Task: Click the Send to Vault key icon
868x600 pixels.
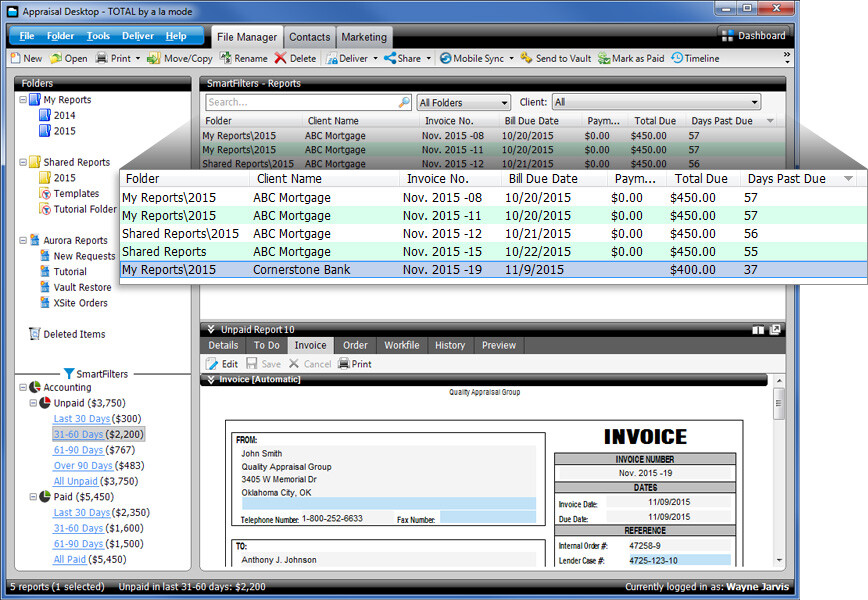Action: point(526,58)
